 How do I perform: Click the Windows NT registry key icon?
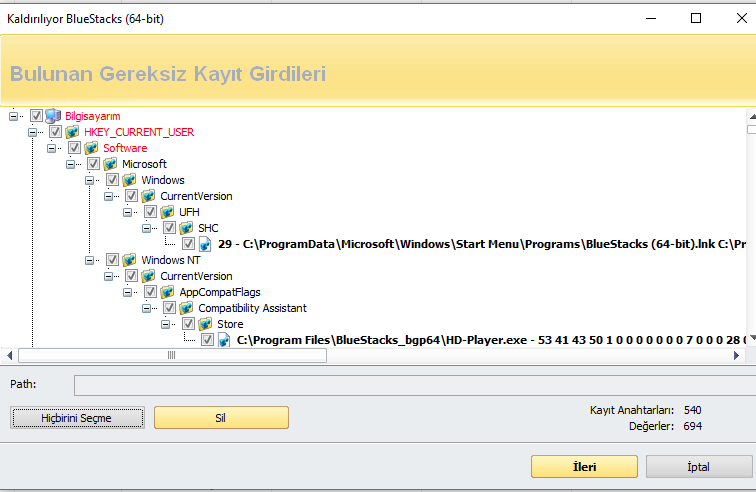coord(129,260)
